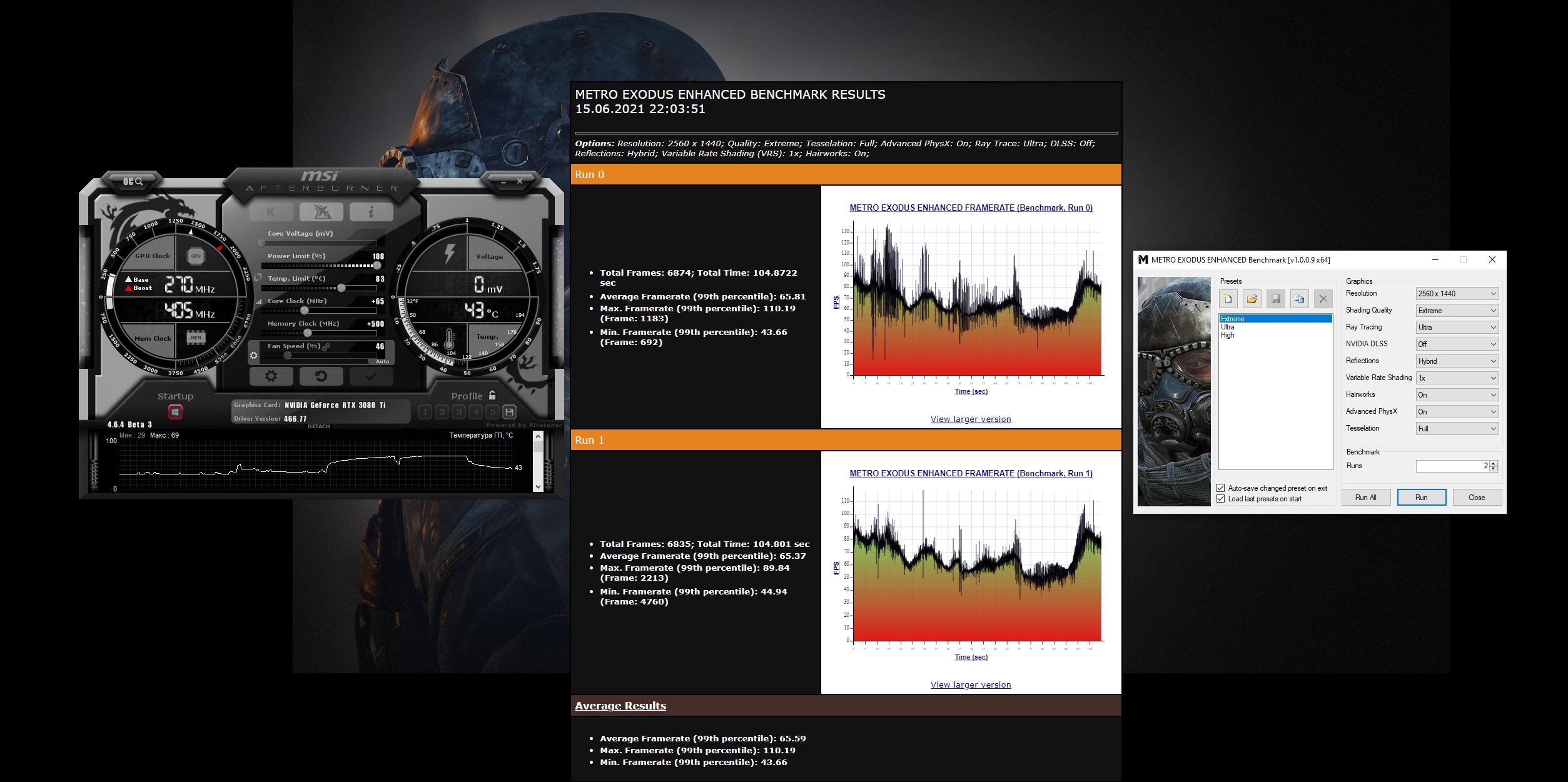Launch MSI Kombustor with the K button
Viewport: 1568px width, 782px height.
[271, 212]
